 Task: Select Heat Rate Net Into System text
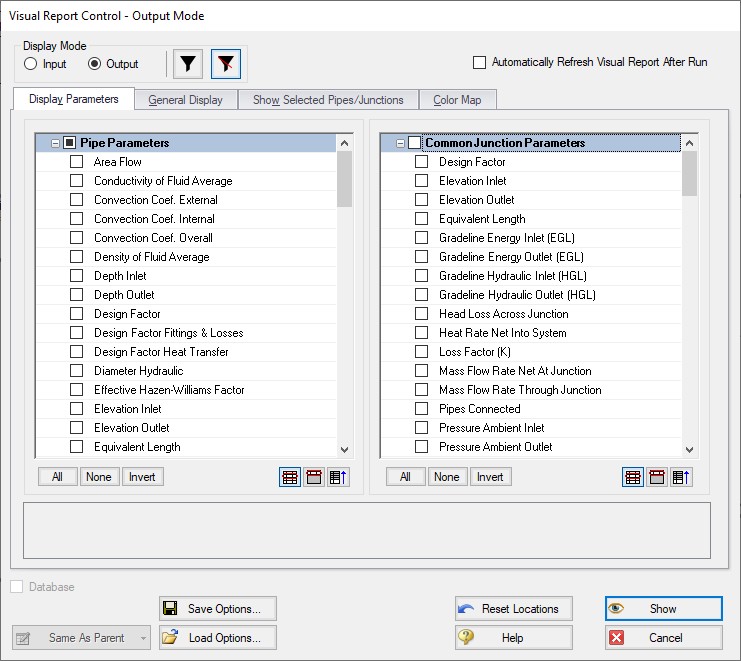pos(502,333)
